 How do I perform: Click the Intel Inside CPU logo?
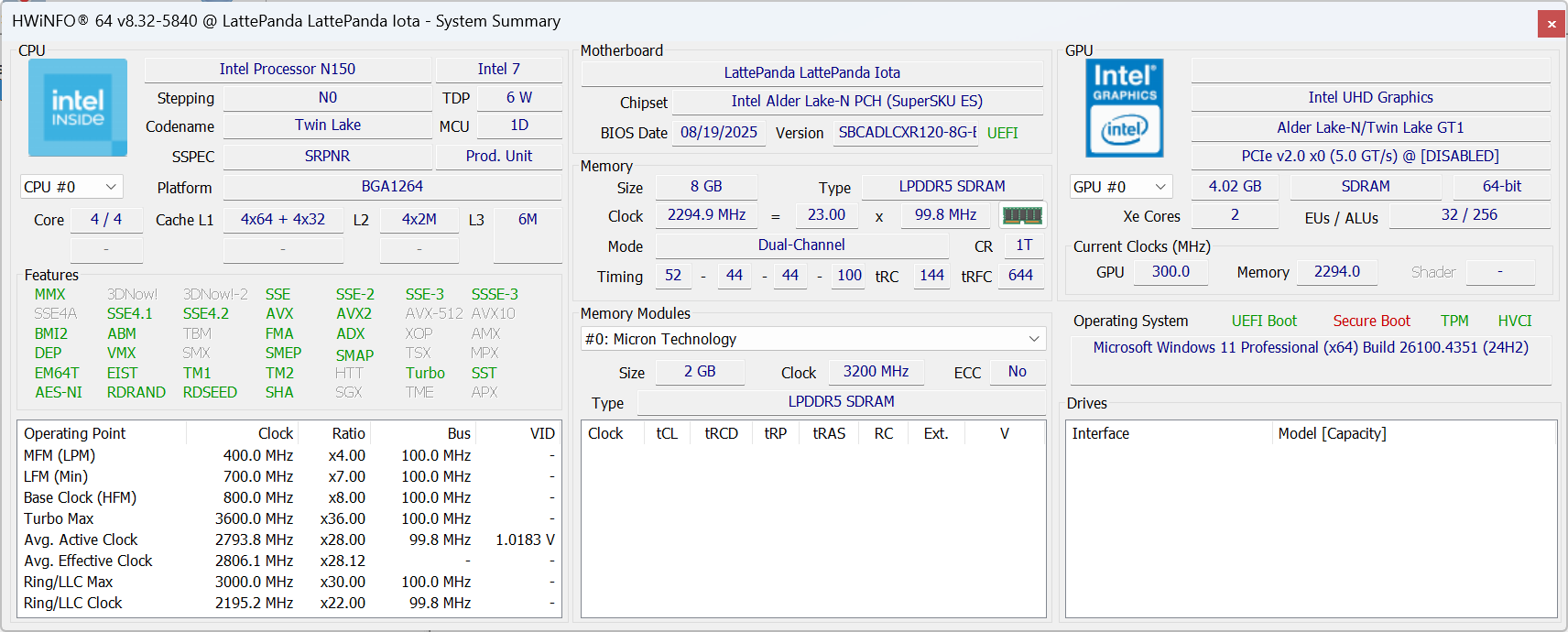(x=78, y=107)
